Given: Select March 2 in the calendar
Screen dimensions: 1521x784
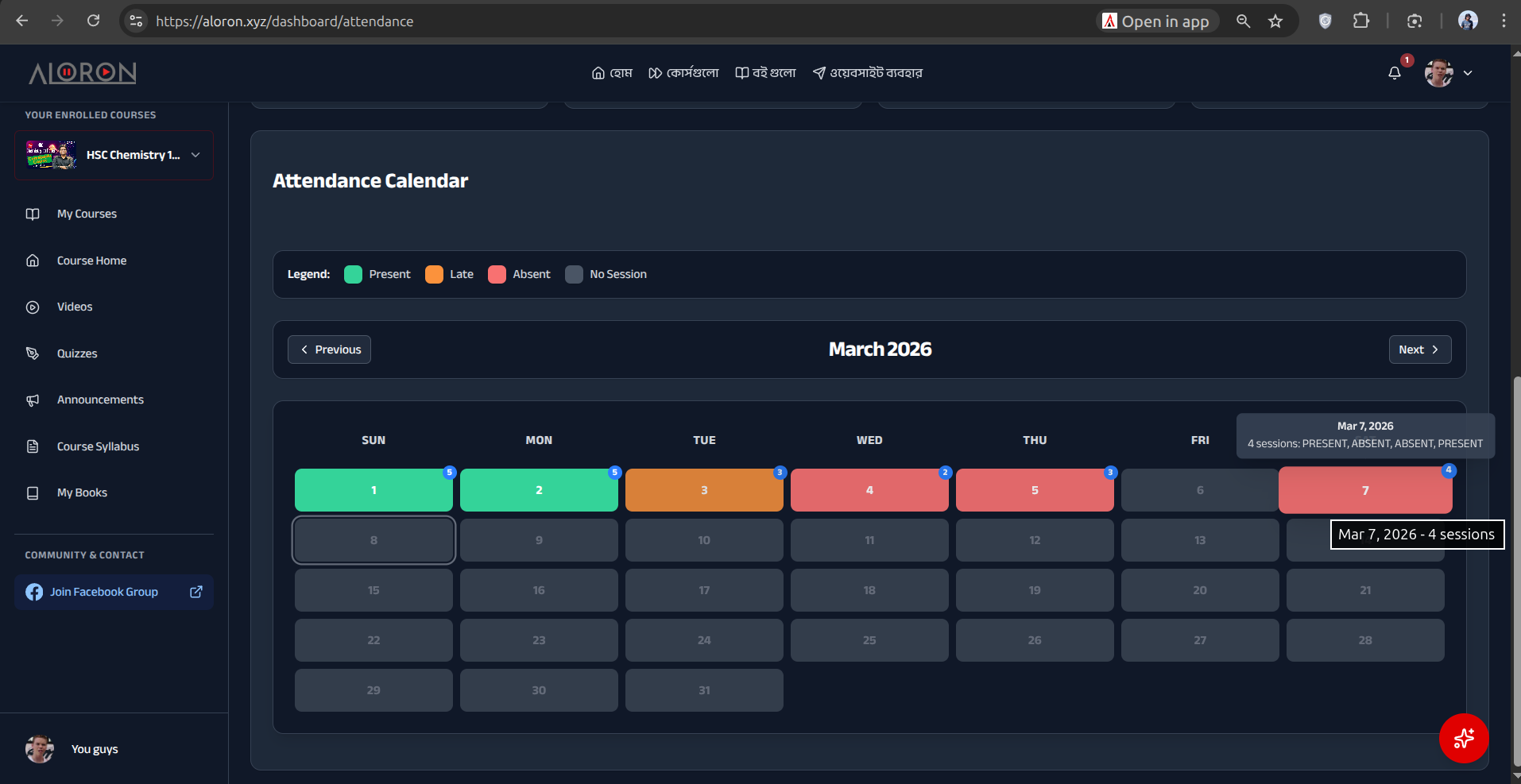Looking at the screenshot, I should coord(539,490).
